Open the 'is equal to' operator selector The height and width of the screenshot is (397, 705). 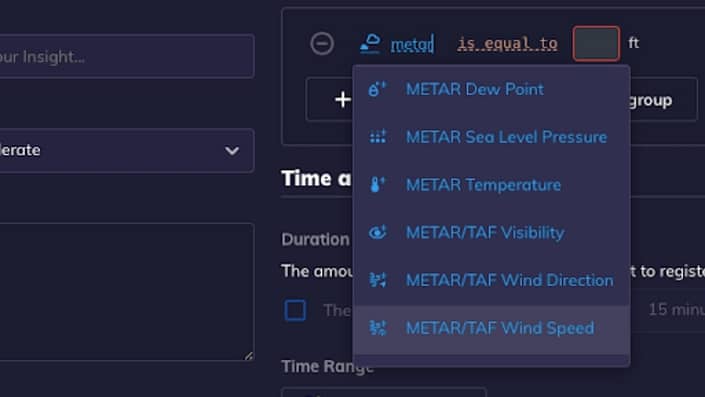(507, 44)
